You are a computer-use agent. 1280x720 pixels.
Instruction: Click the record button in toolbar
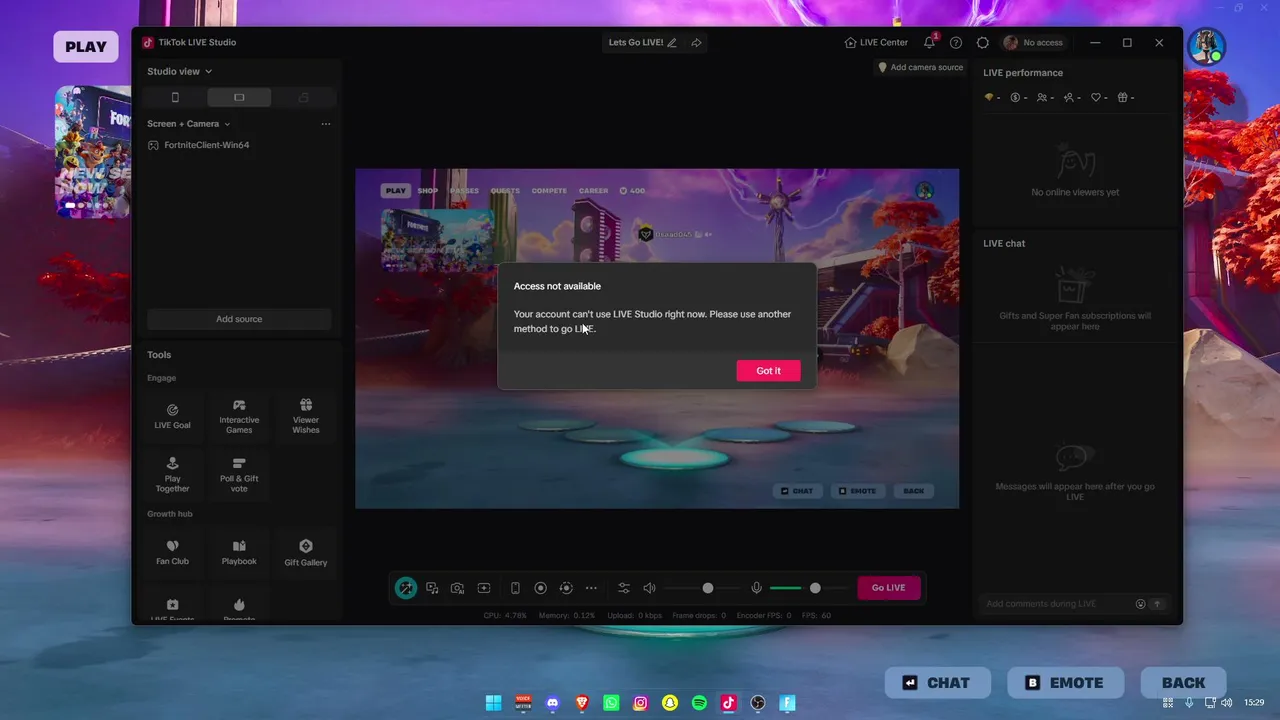(541, 588)
